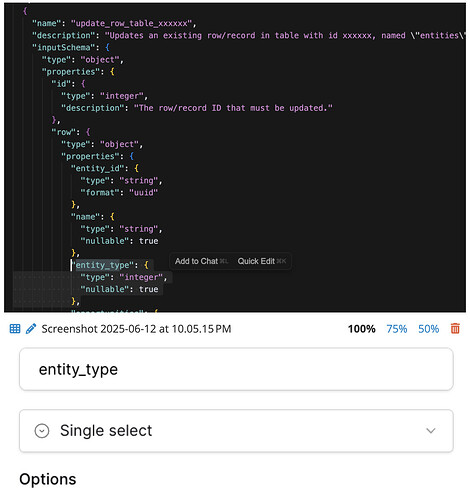Expand the dropdown arrow on the field type selector
470x500 pixels.
click(x=431, y=431)
